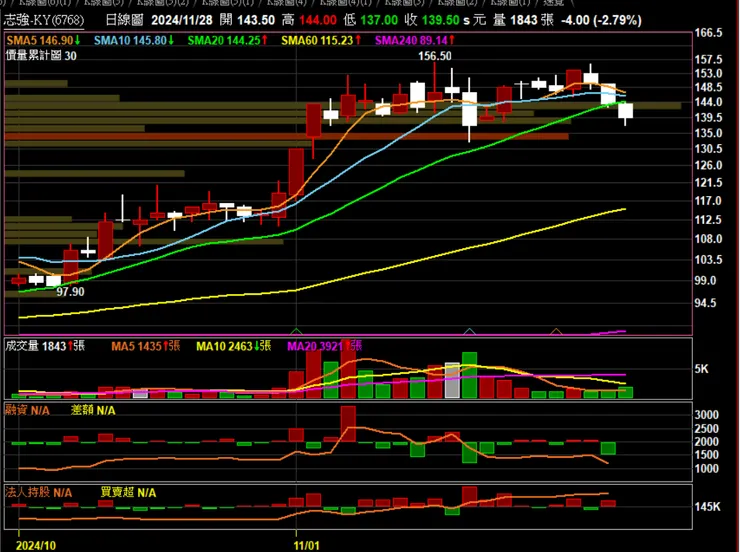Click the open price 143.50
740x552 pixels.
[256, 20]
